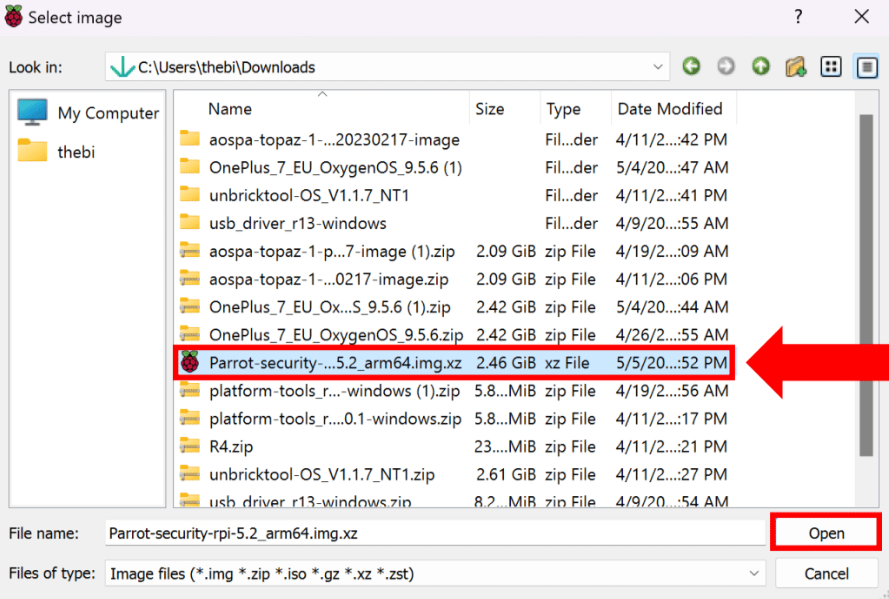889x599 pixels.
Task: Select platform-tools_r...-windows (1).zip name
Action: tap(334, 390)
